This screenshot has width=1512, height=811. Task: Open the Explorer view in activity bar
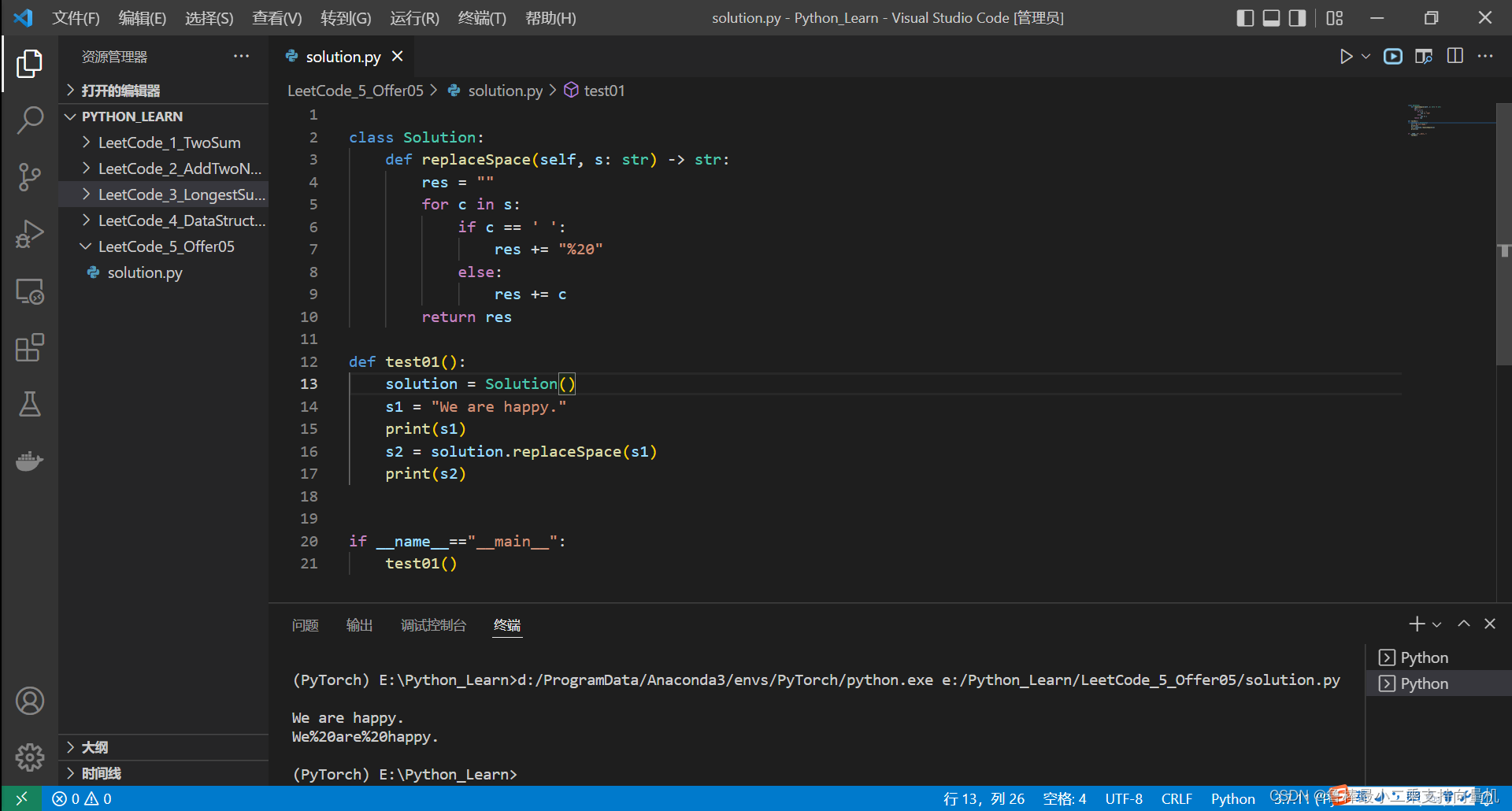pyautogui.click(x=29, y=64)
